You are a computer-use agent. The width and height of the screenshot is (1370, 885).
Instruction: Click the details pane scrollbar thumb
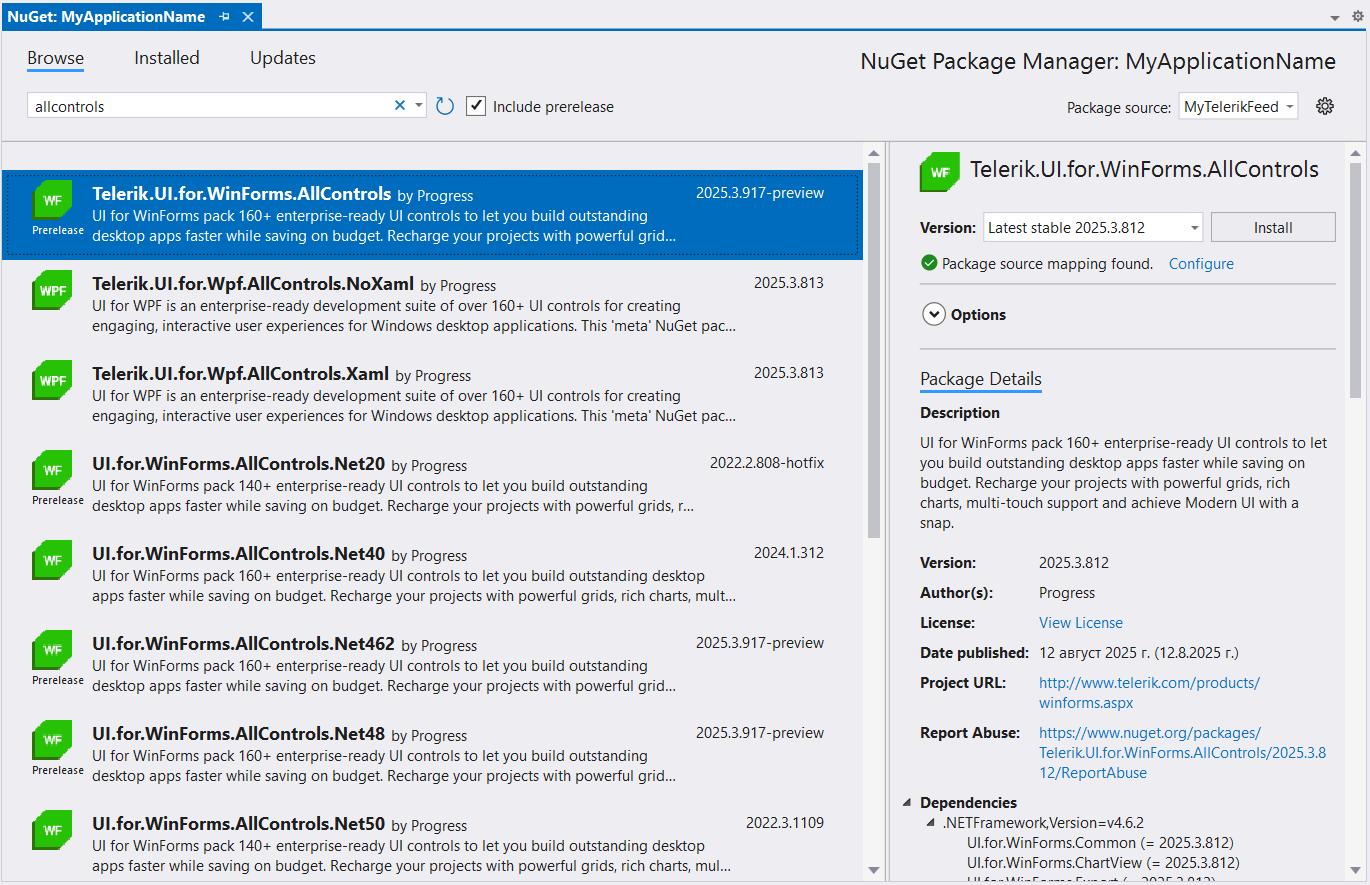point(1355,280)
